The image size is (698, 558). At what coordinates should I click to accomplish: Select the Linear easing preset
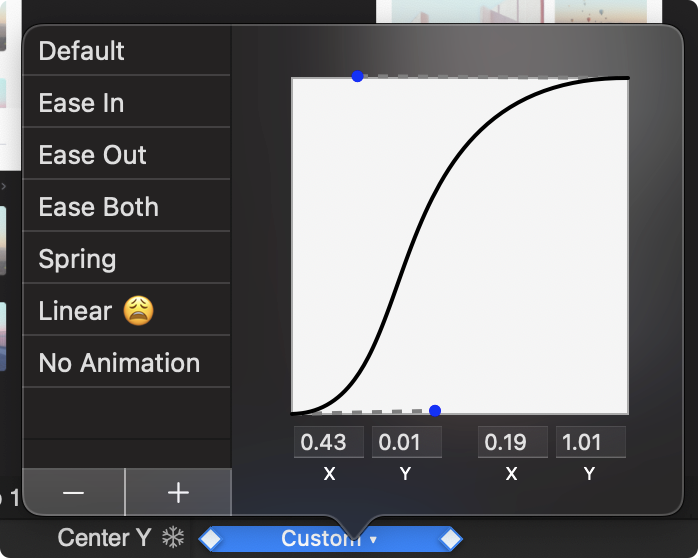click(x=127, y=311)
